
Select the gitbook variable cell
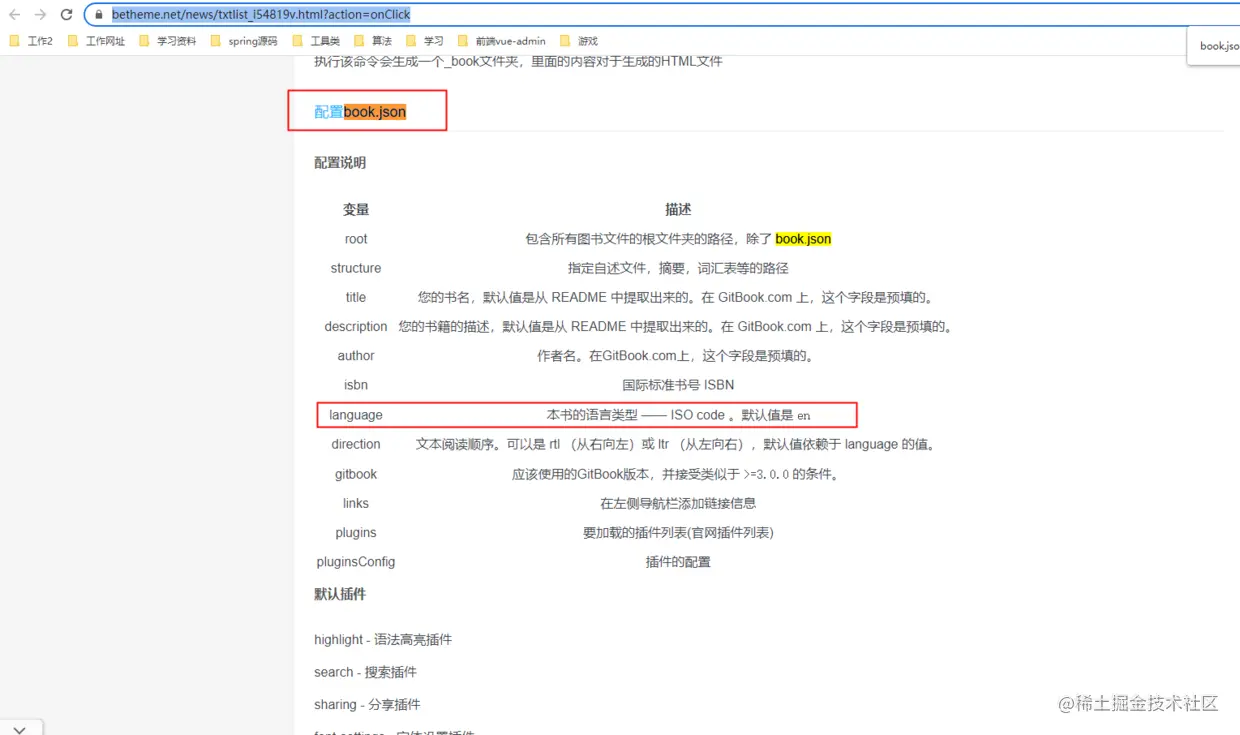(356, 474)
